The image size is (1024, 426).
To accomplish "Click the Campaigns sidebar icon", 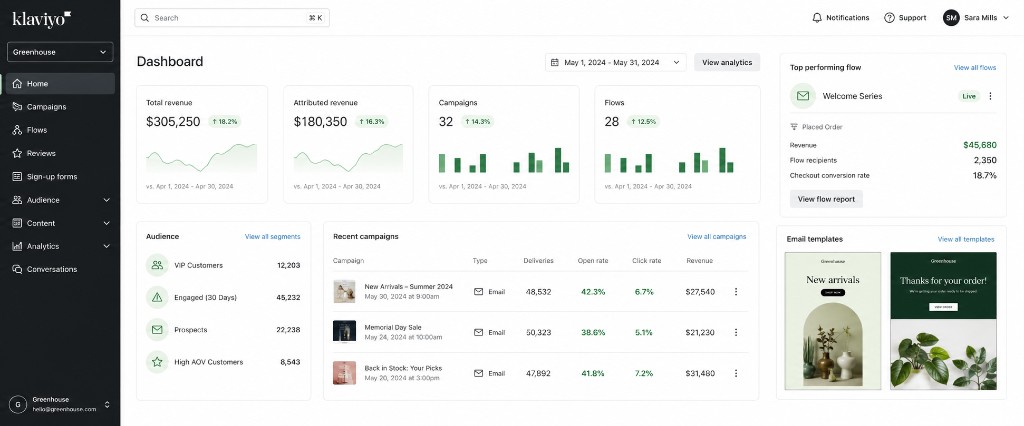I will point(17,106).
